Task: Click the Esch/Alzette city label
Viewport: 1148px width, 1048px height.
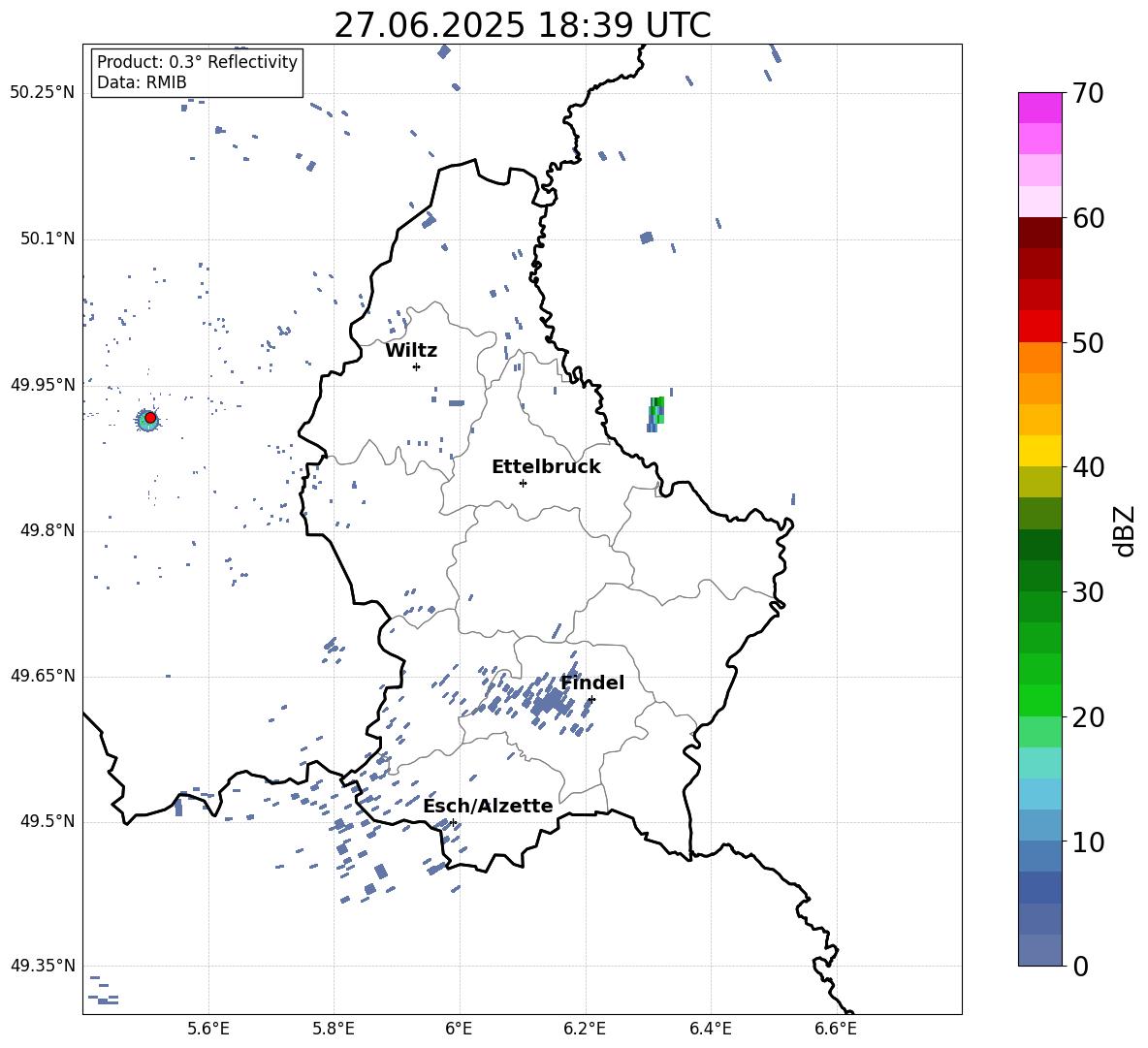Action: pos(489,806)
